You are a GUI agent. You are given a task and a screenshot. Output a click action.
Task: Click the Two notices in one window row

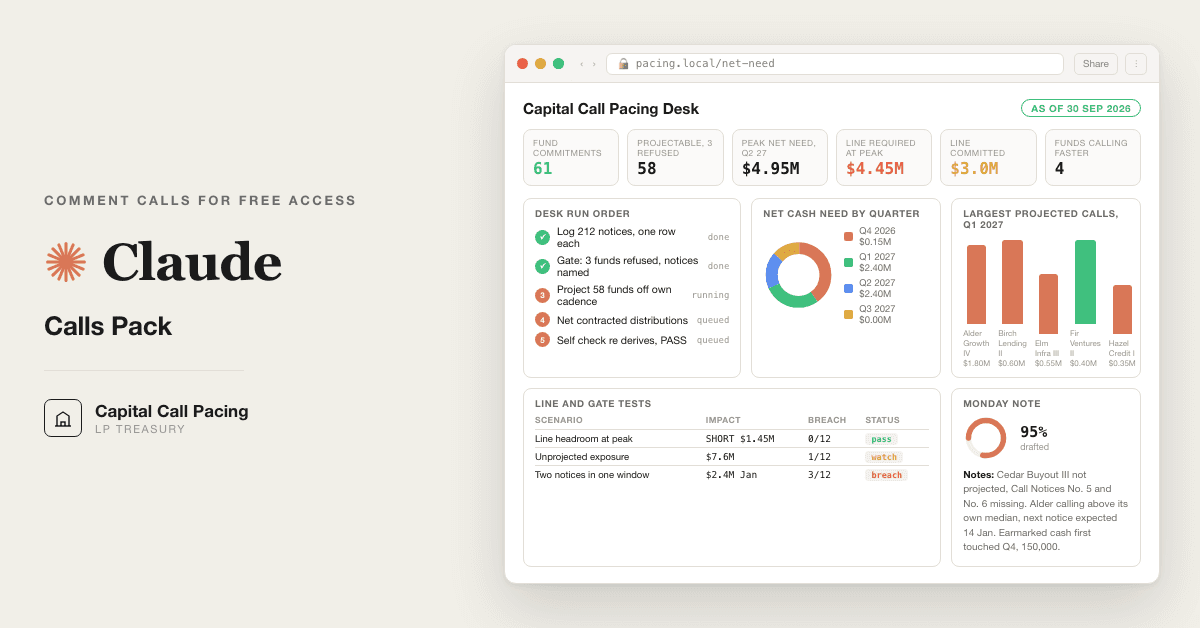[x=732, y=475]
